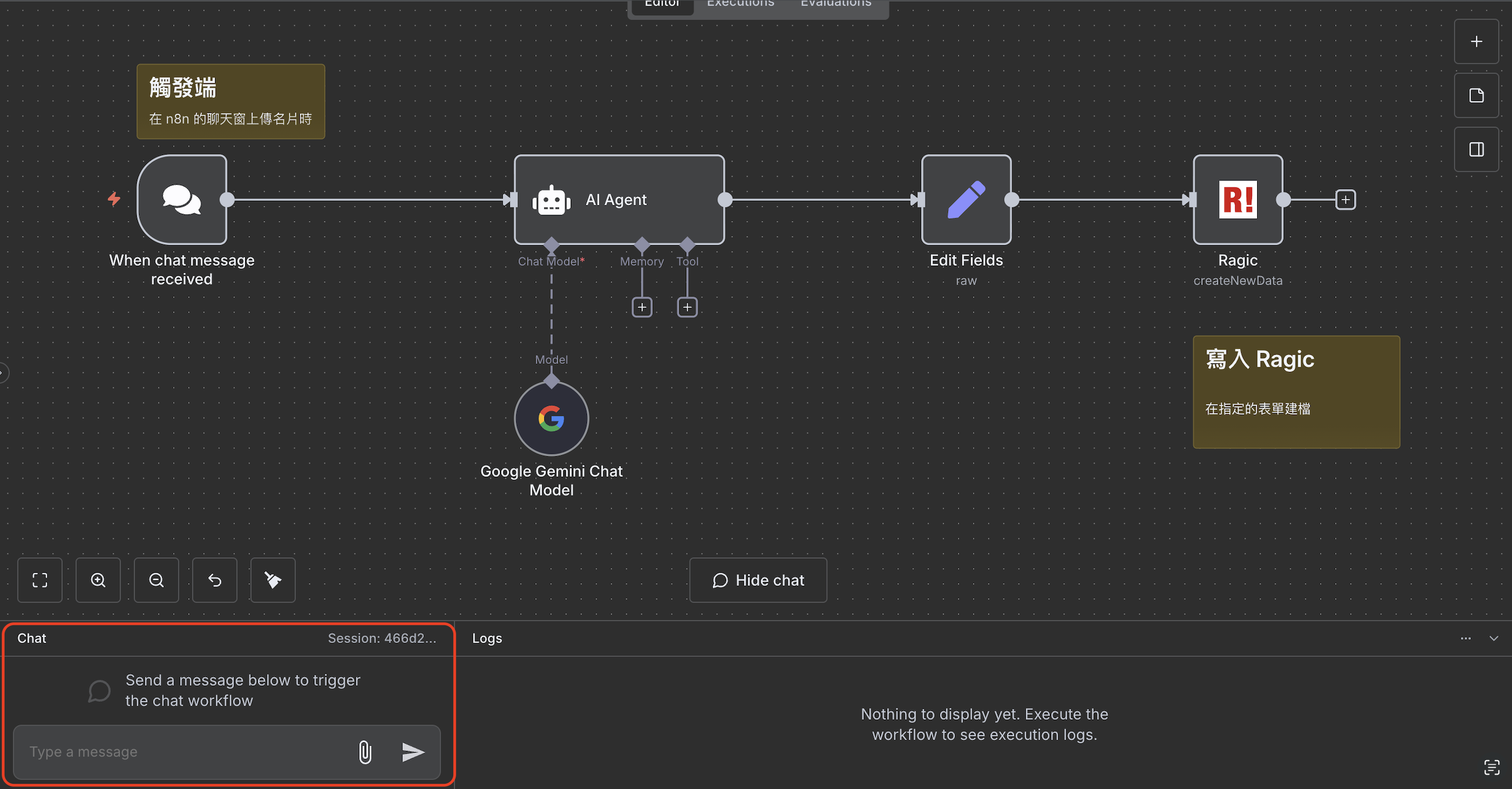Viewport: 1512px width, 789px height.
Task: Switch to the Evaluations tab
Action: 836,5
